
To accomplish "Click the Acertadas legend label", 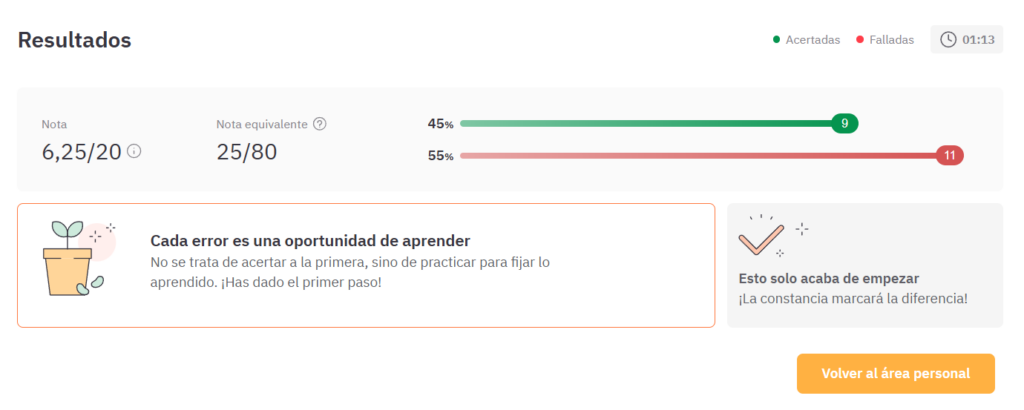I will tap(812, 40).
